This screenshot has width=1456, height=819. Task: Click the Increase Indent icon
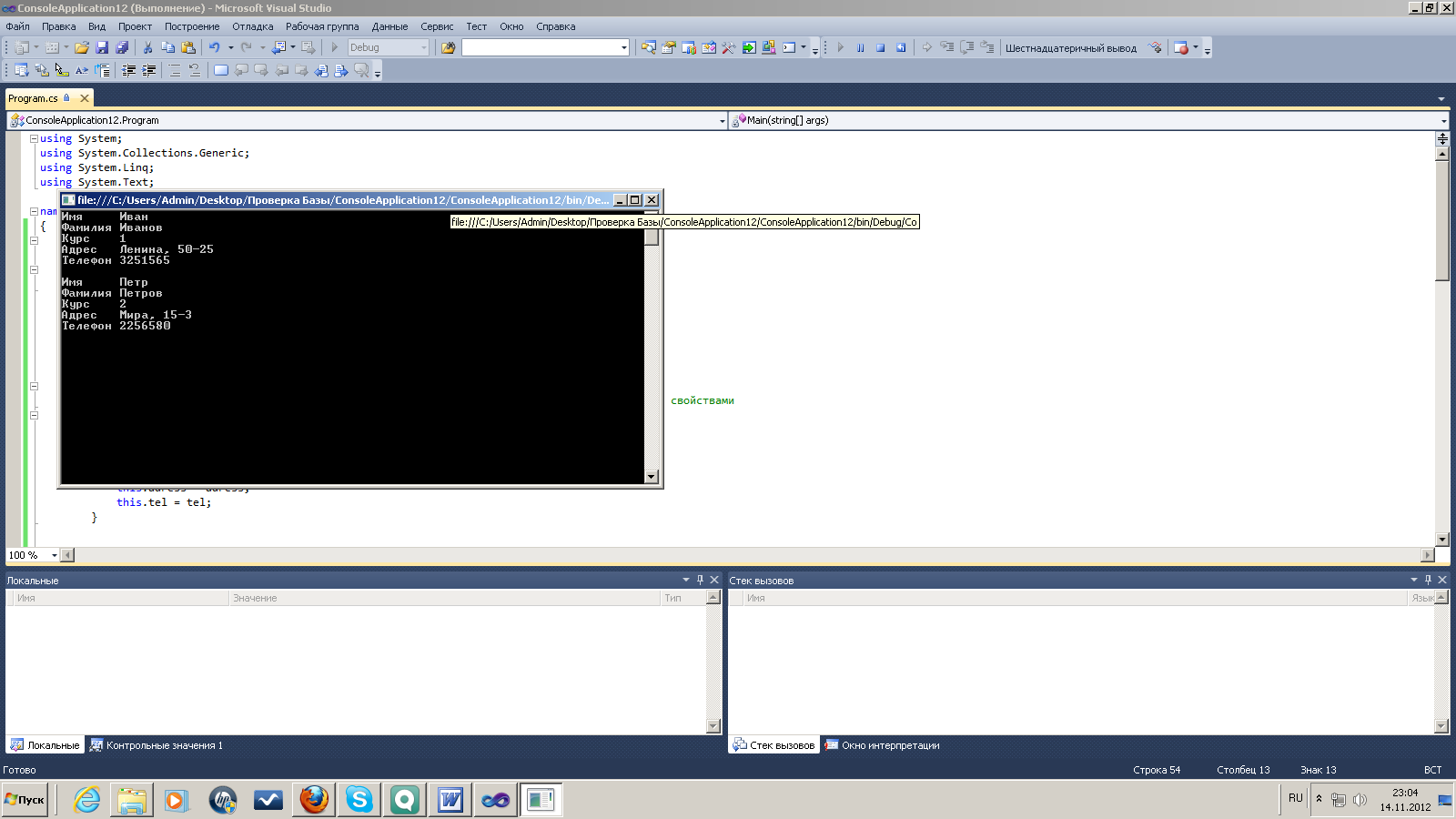[x=149, y=70]
